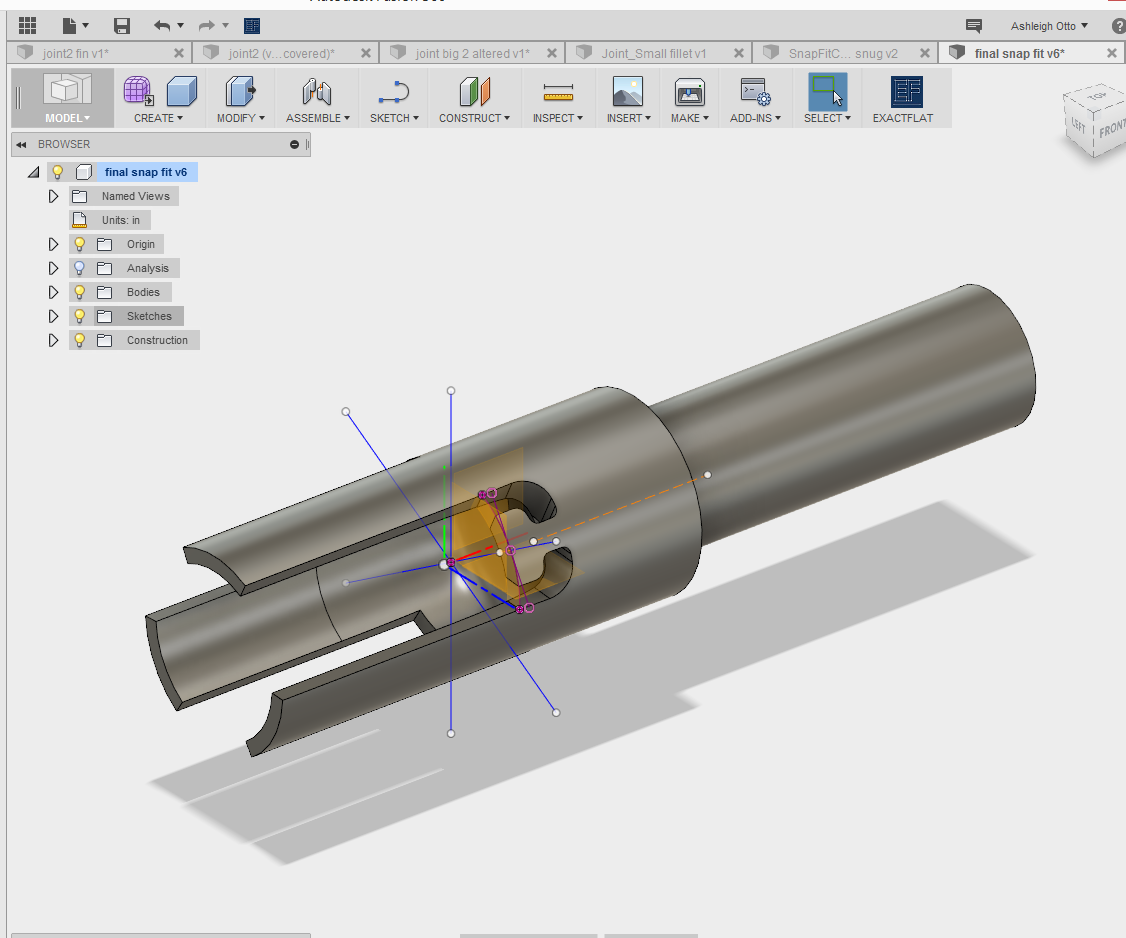1126x938 pixels.
Task: Click the ExactFlat icon in the quick access bar
Action: [x=252, y=26]
